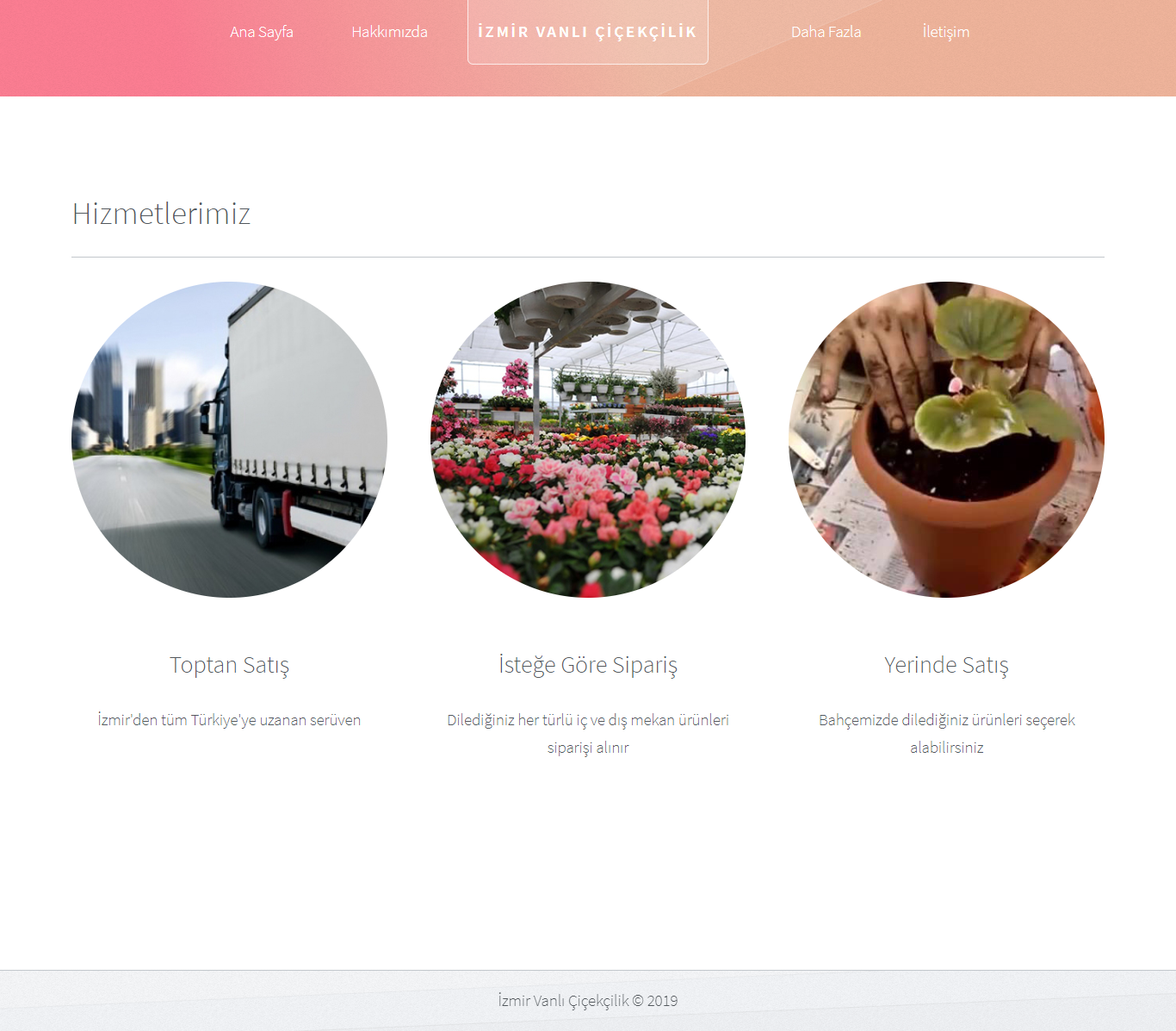
Task: Click the potted plant image
Action: [x=946, y=439]
